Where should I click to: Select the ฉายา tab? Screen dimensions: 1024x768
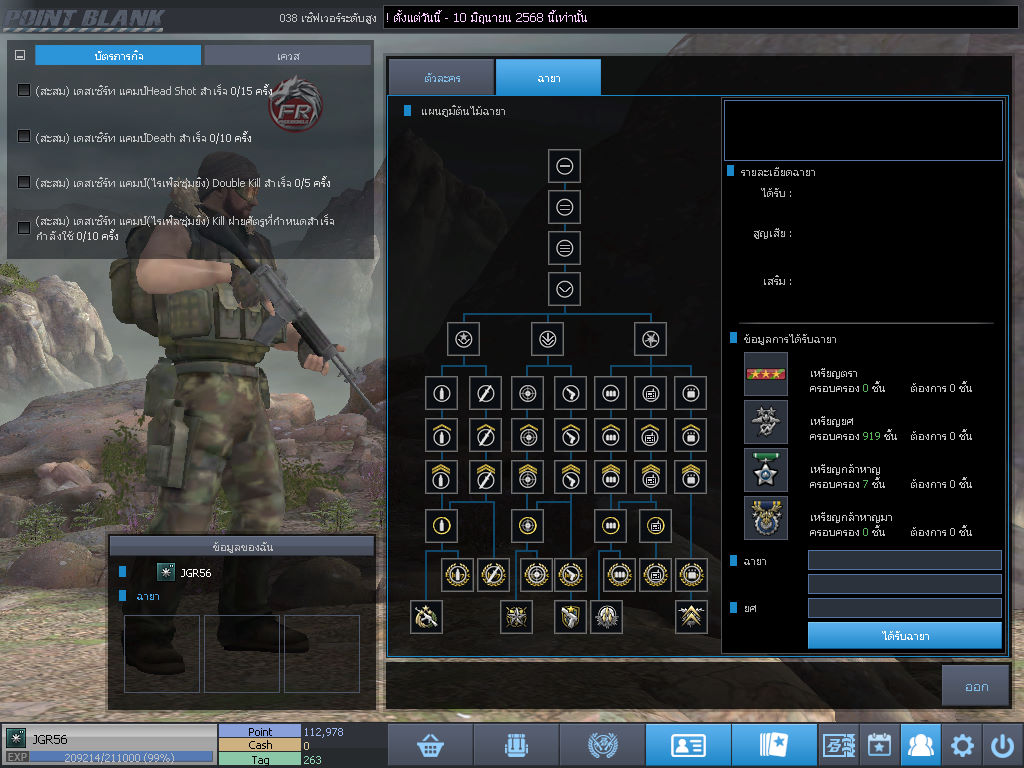click(549, 78)
